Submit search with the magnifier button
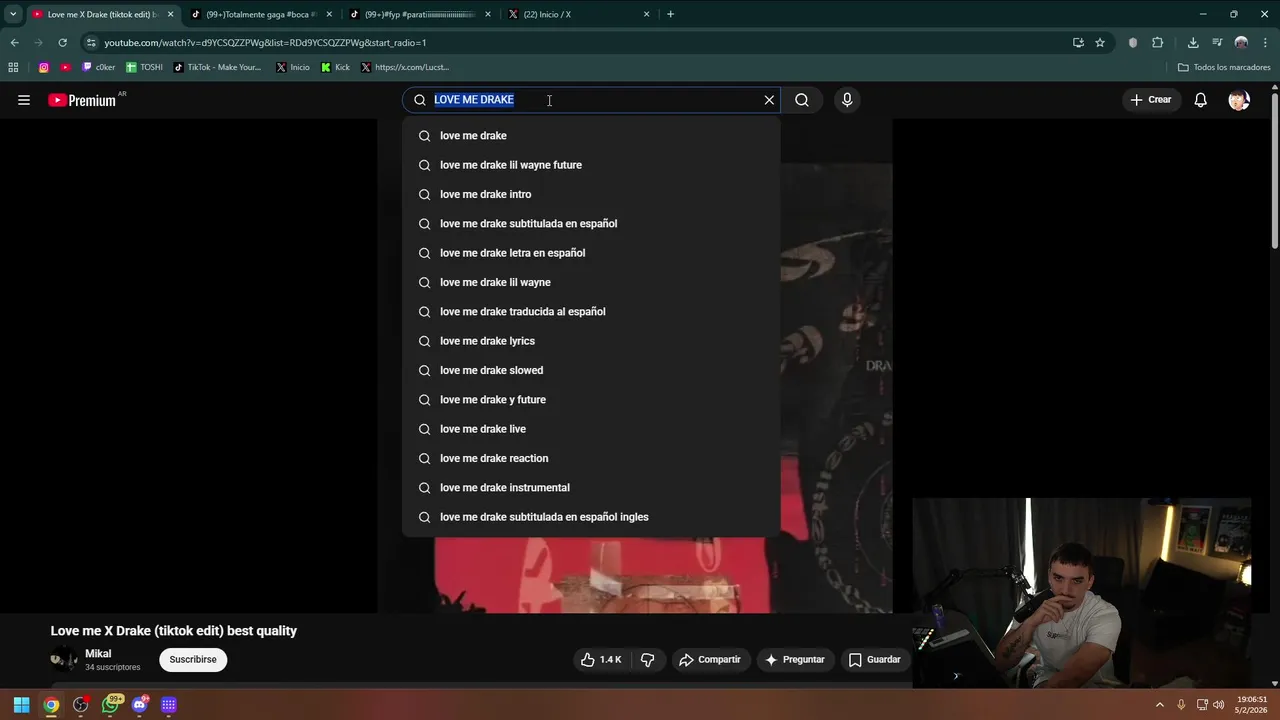This screenshot has width=1280, height=720. (802, 100)
